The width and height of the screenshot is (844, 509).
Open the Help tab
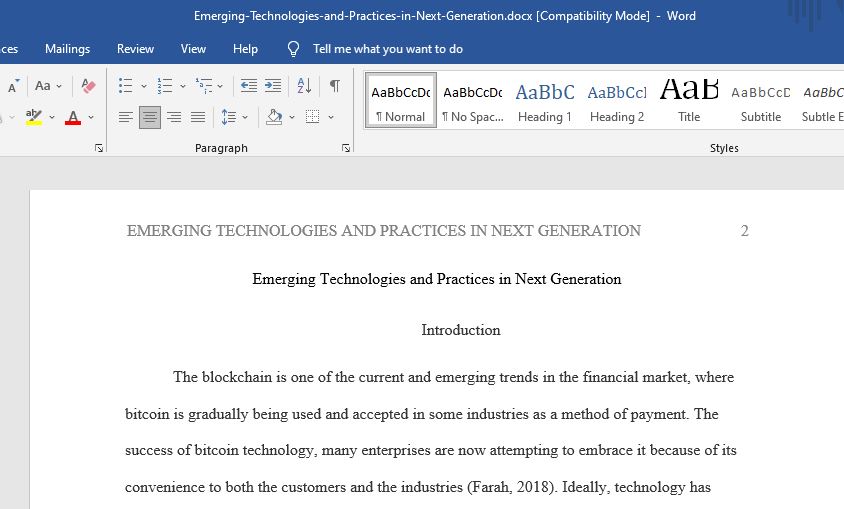(245, 49)
